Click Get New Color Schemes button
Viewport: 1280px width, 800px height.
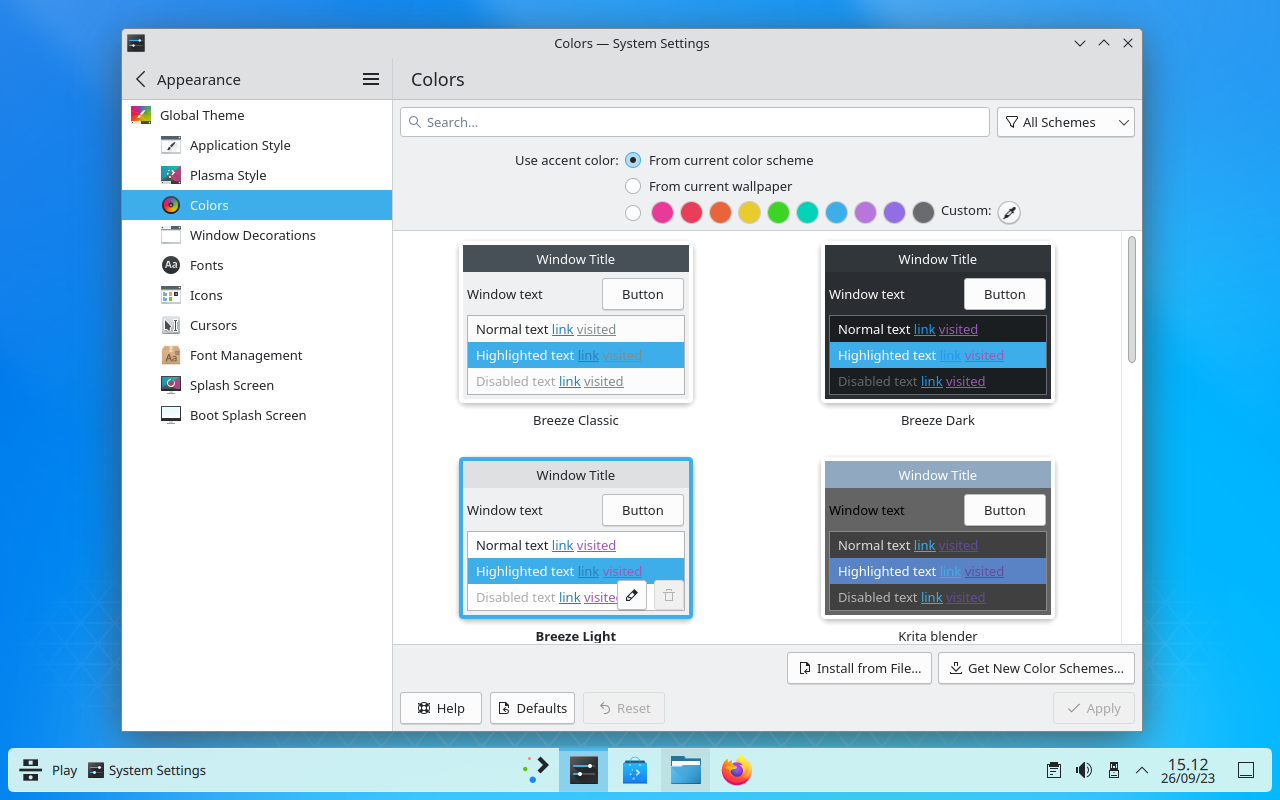pos(1036,668)
